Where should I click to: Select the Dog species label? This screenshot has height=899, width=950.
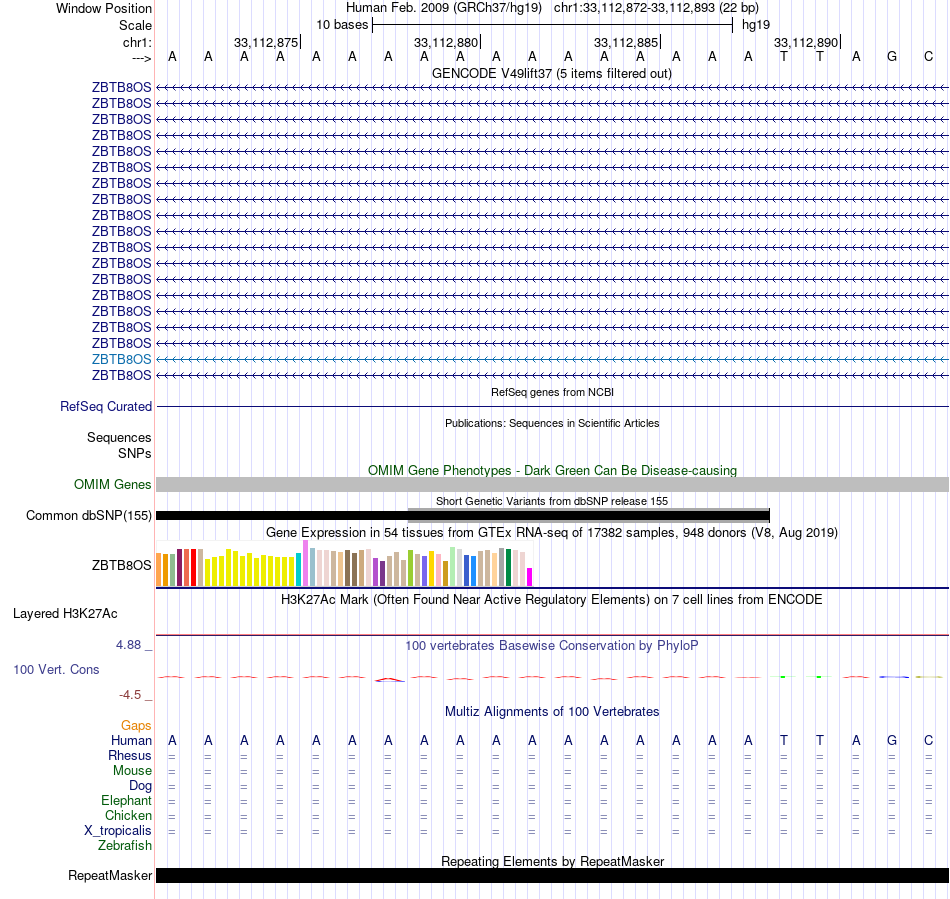140,786
